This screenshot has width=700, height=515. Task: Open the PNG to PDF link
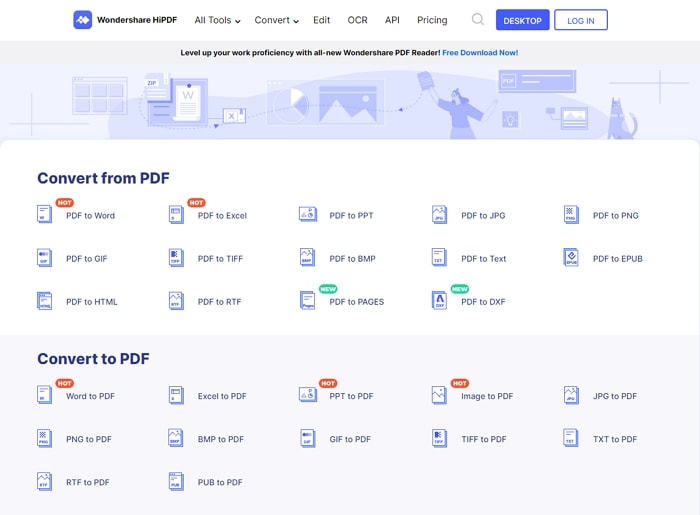(88, 440)
